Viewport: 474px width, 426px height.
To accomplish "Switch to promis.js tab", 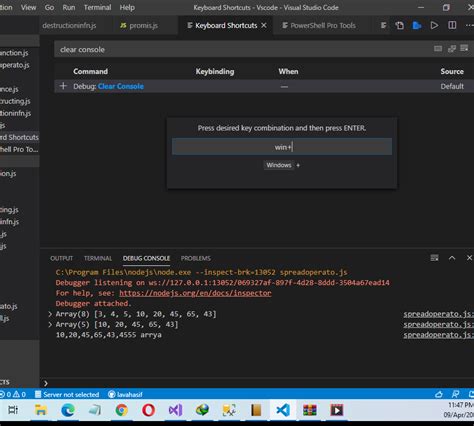I will click(x=139, y=26).
